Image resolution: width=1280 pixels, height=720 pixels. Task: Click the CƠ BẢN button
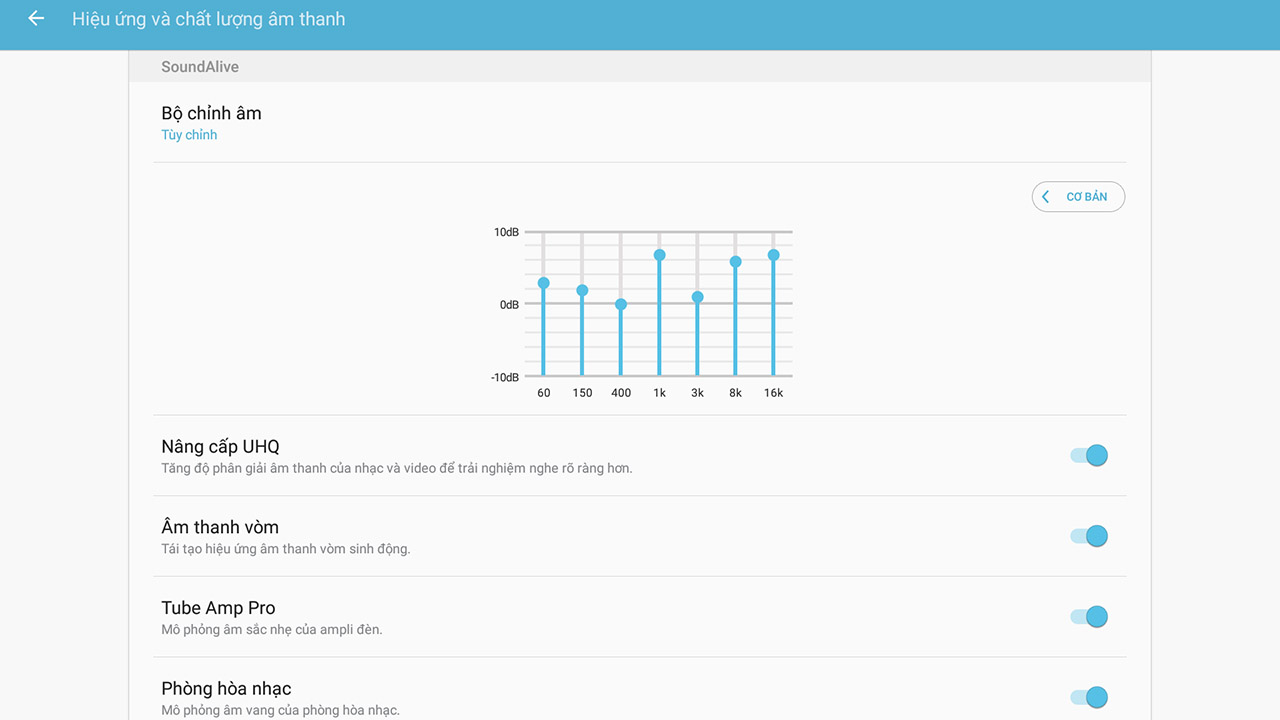click(x=1078, y=197)
